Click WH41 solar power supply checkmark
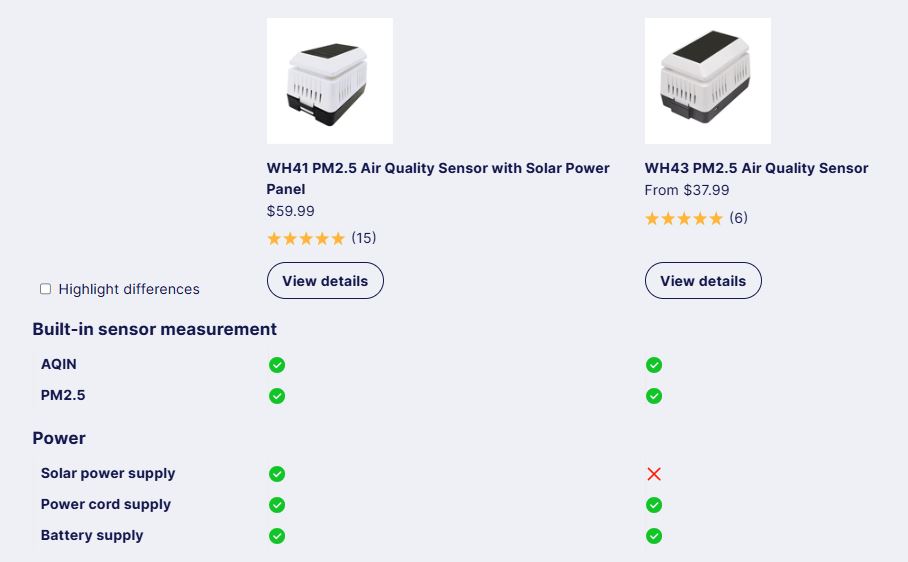908x562 pixels. tap(277, 474)
